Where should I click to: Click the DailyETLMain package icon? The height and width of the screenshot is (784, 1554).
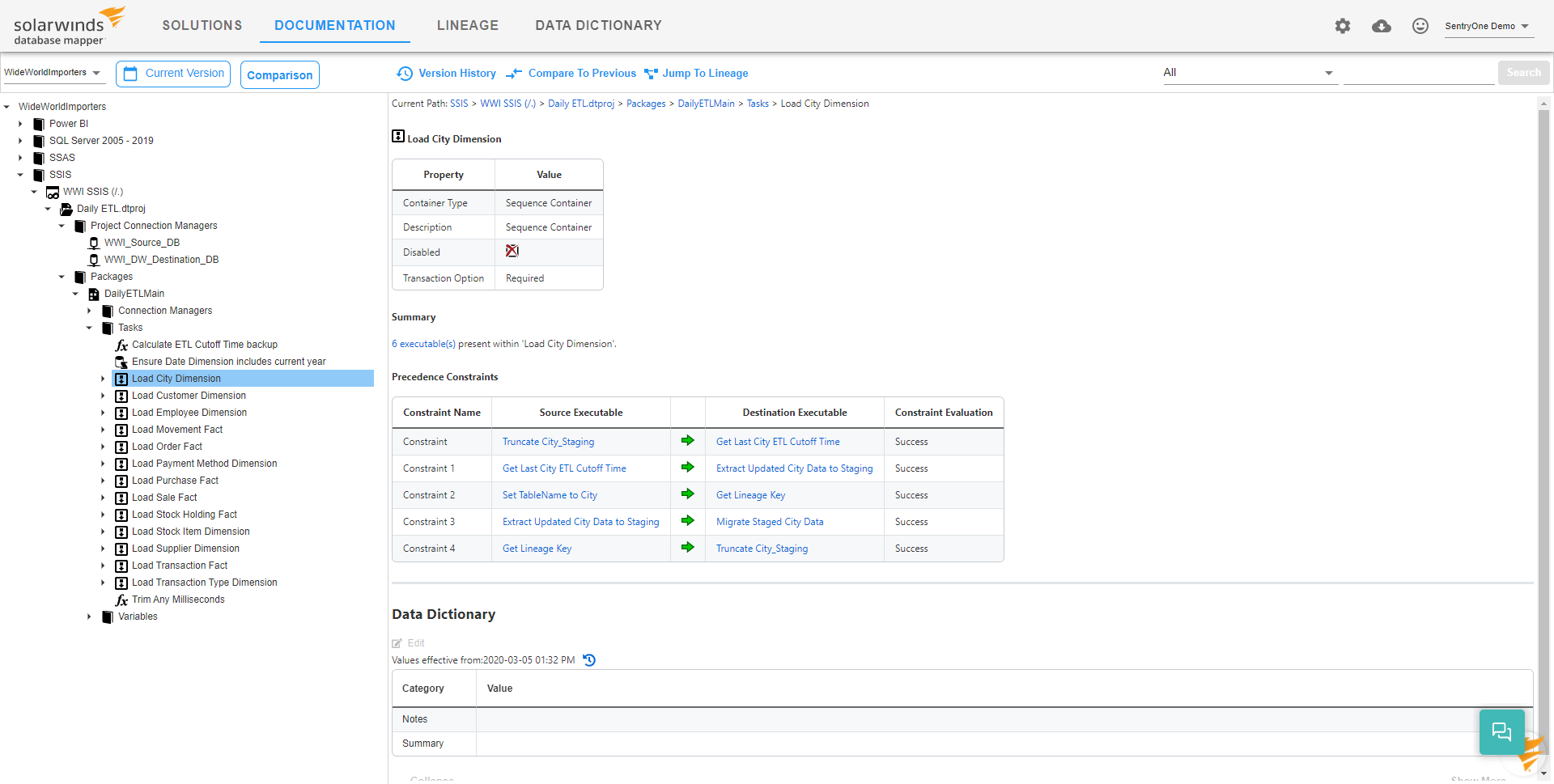click(94, 294)
